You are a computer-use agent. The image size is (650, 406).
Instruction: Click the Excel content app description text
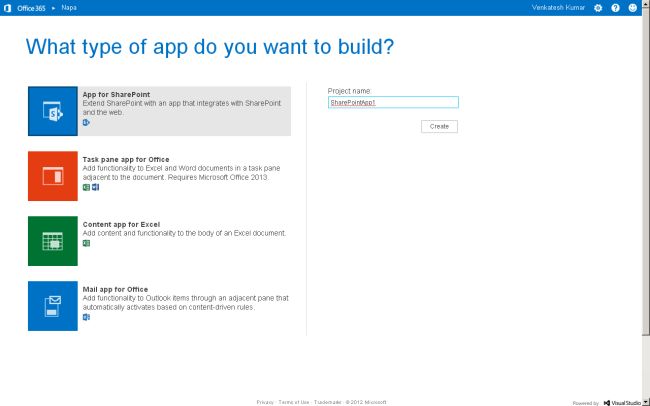pyautogui.click(x=184, y=233)
